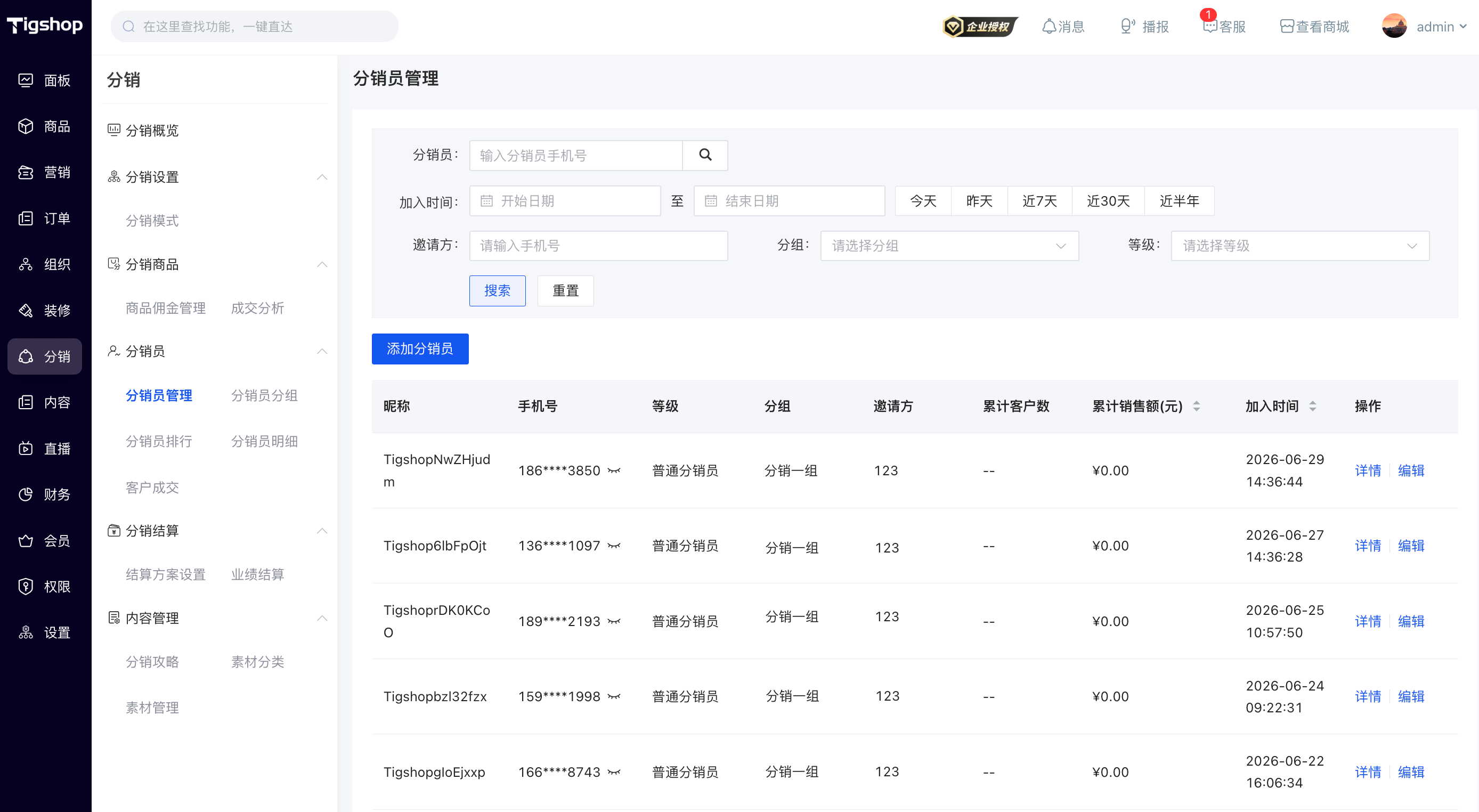Open the 请选择等级 level dropdown
Screen dimensions: 1479x812
pyautogui.click(x=1300, y=246)
